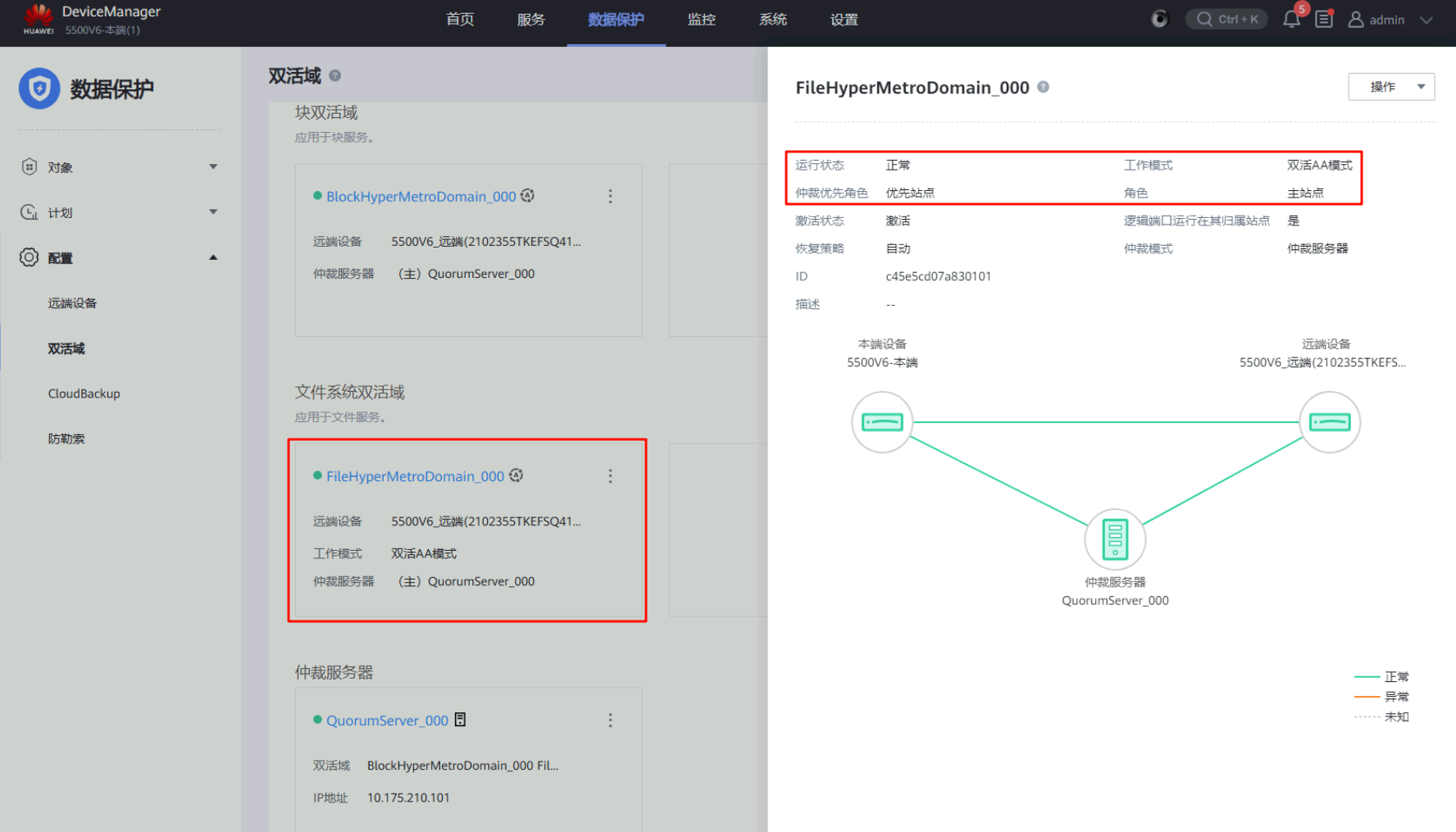This screenshot has height=832, width=1456.
Task: Open the task list icon in header
Action: 1323,20
